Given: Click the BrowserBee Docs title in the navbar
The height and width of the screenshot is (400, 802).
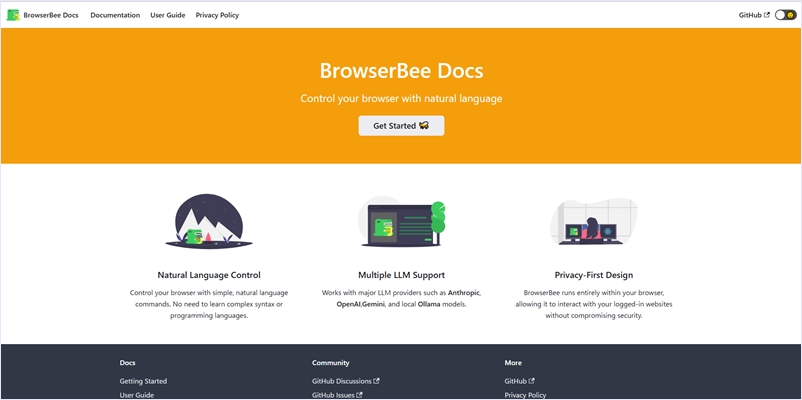Looking at the screenshot, I should click(x=51, y=15).
